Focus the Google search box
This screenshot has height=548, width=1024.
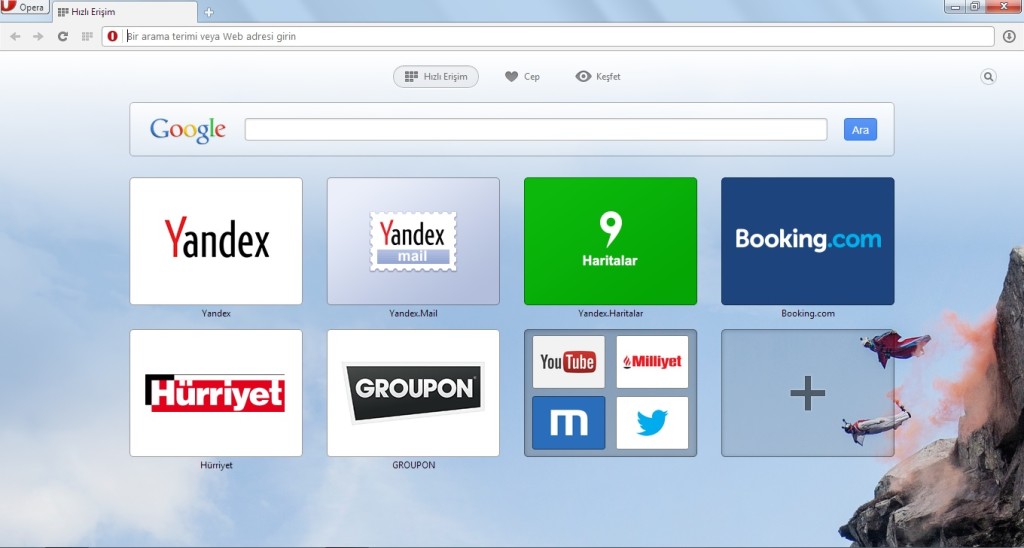point(536,129)
